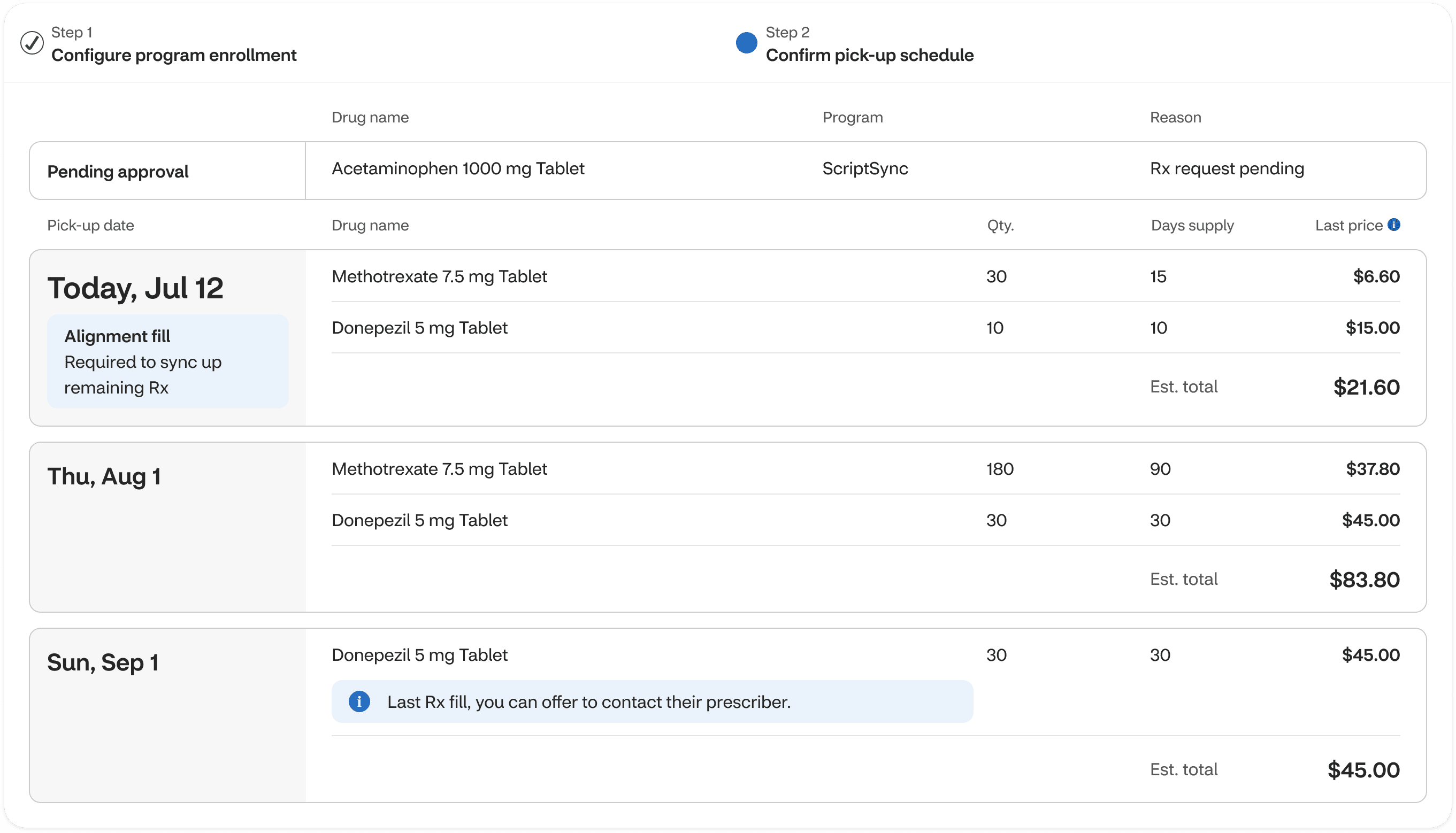Click the blue Step 2 indicator circle
The image size is (1456, 833).
[x=746, y=43]
